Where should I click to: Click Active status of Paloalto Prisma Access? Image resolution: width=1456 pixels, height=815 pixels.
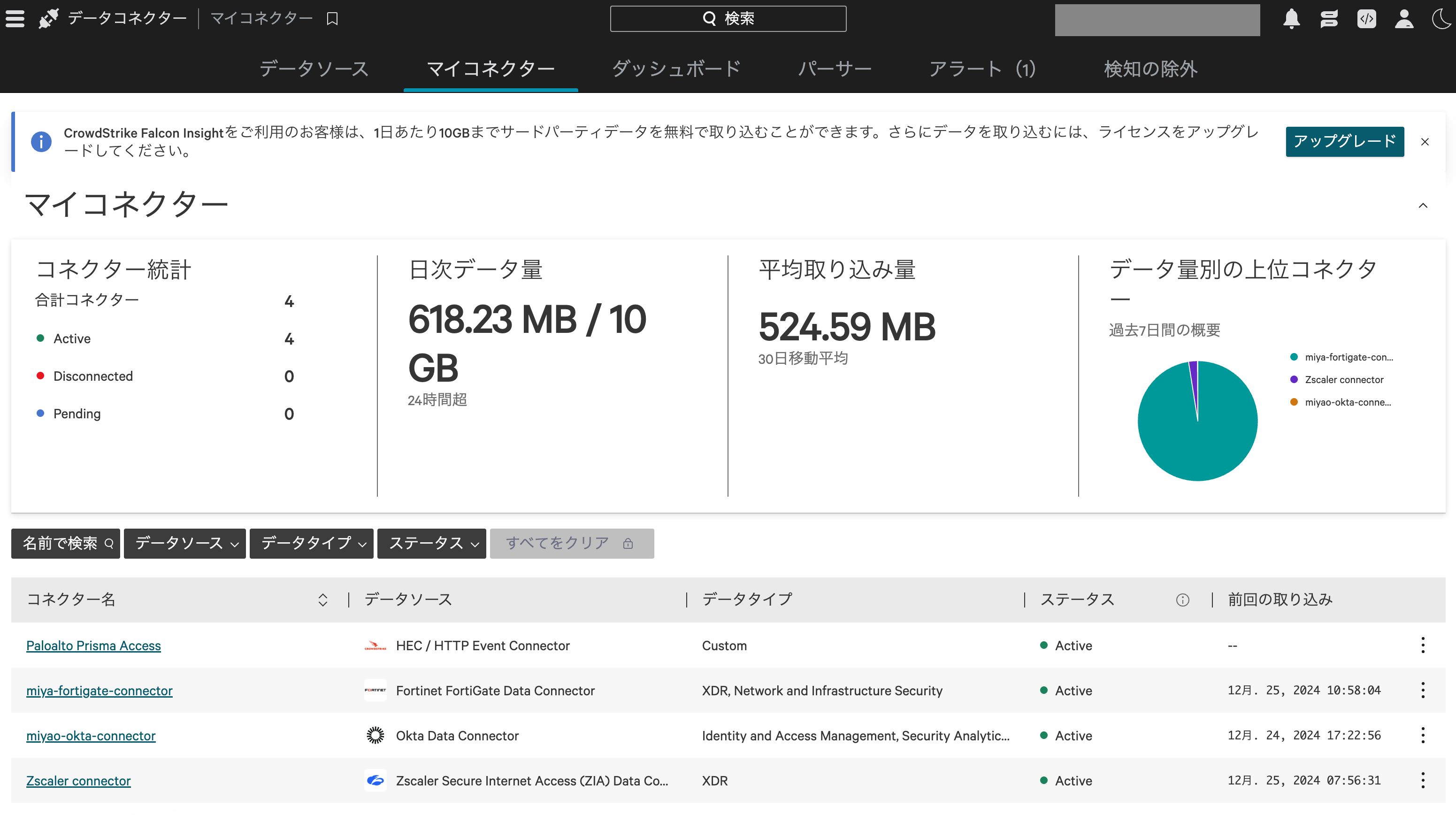[1066, 646]
